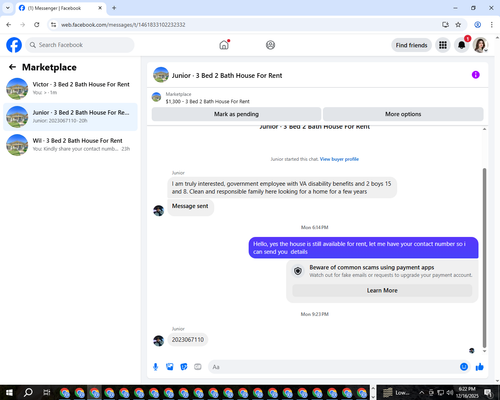The width and height of the screenshot is (500, 400).
Task: Open the account profile picture menu
Action: click(x=480, y=45)
